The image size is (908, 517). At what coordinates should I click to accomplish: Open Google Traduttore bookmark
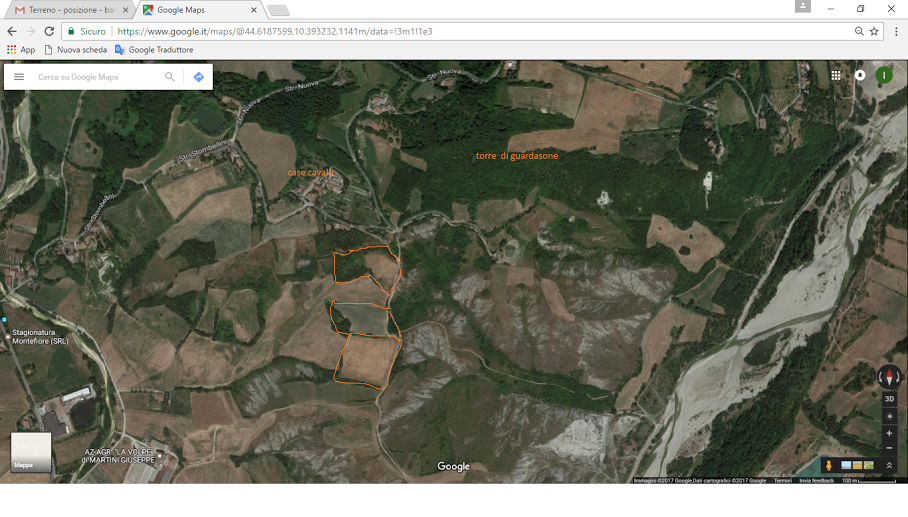coord(154,49)
